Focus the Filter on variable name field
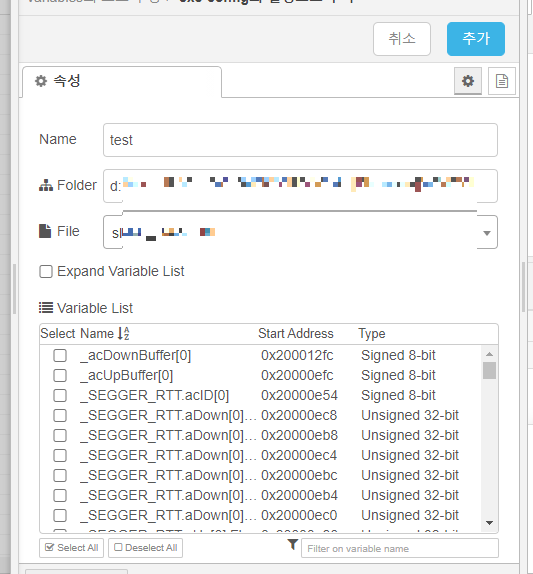 point(400,548)
